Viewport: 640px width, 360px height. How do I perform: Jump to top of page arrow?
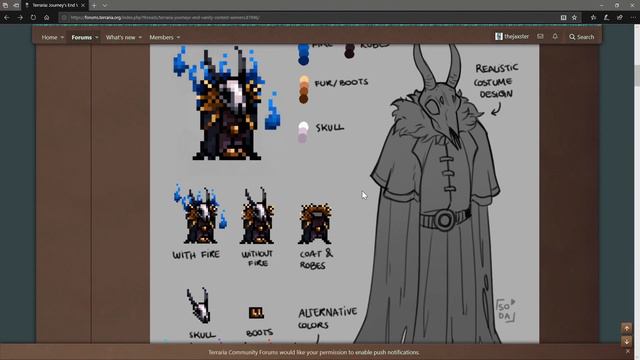coord(627,328)
